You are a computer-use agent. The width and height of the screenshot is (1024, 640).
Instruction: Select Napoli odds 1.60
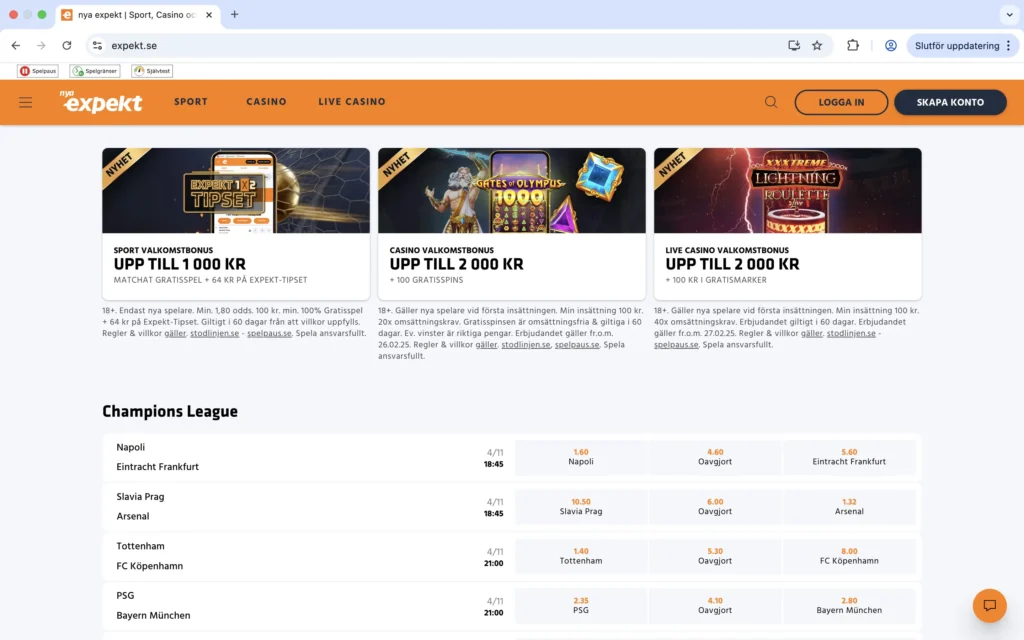[581, 457]
